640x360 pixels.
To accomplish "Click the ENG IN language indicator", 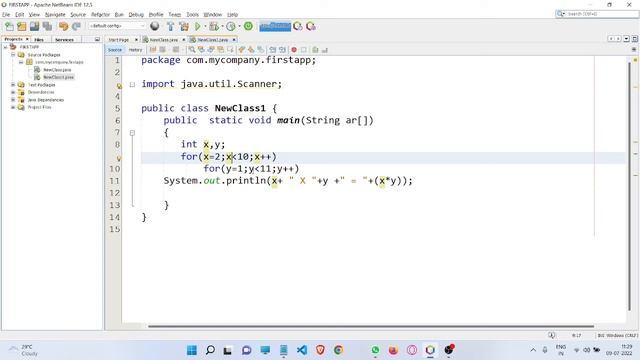I will point(561,350).
